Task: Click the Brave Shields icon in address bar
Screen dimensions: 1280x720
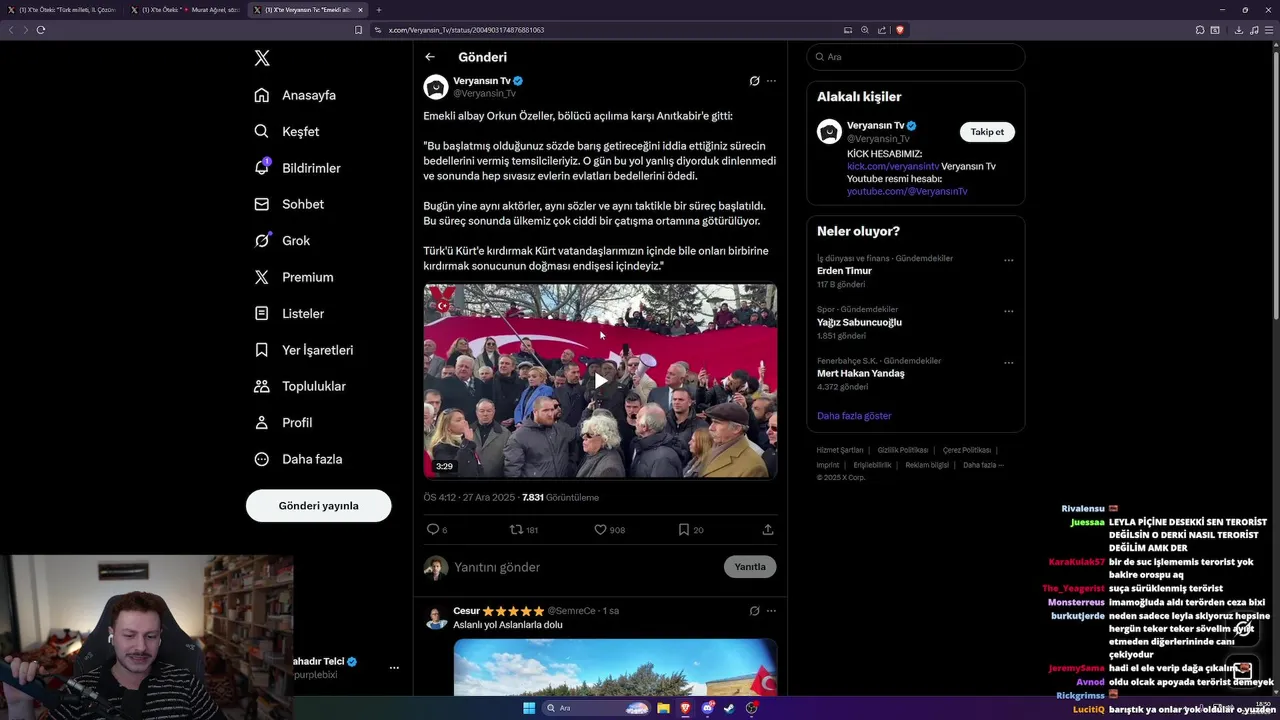Action: [x=900, y=30]
